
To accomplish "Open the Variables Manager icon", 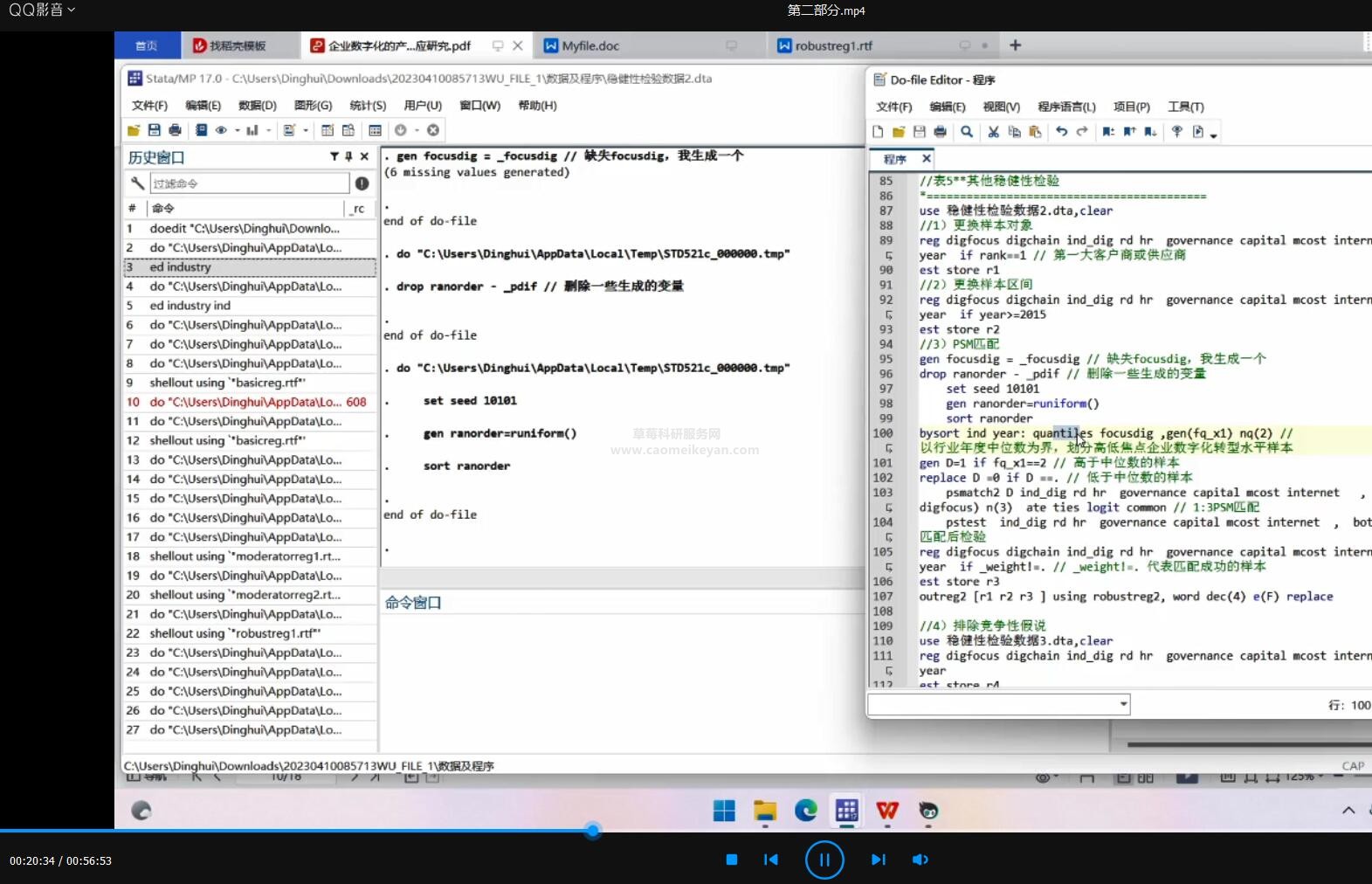I will click(x=375, y=130).
